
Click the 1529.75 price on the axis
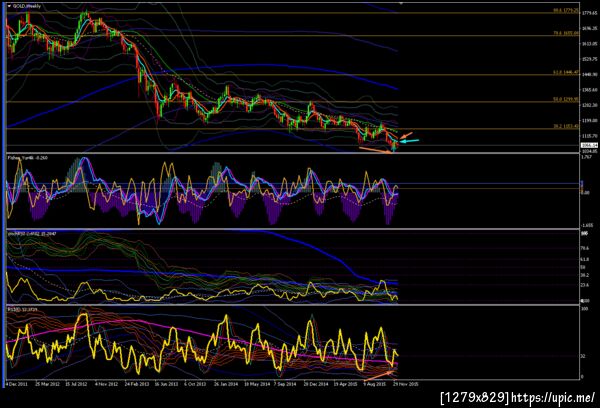coord(589,59)
